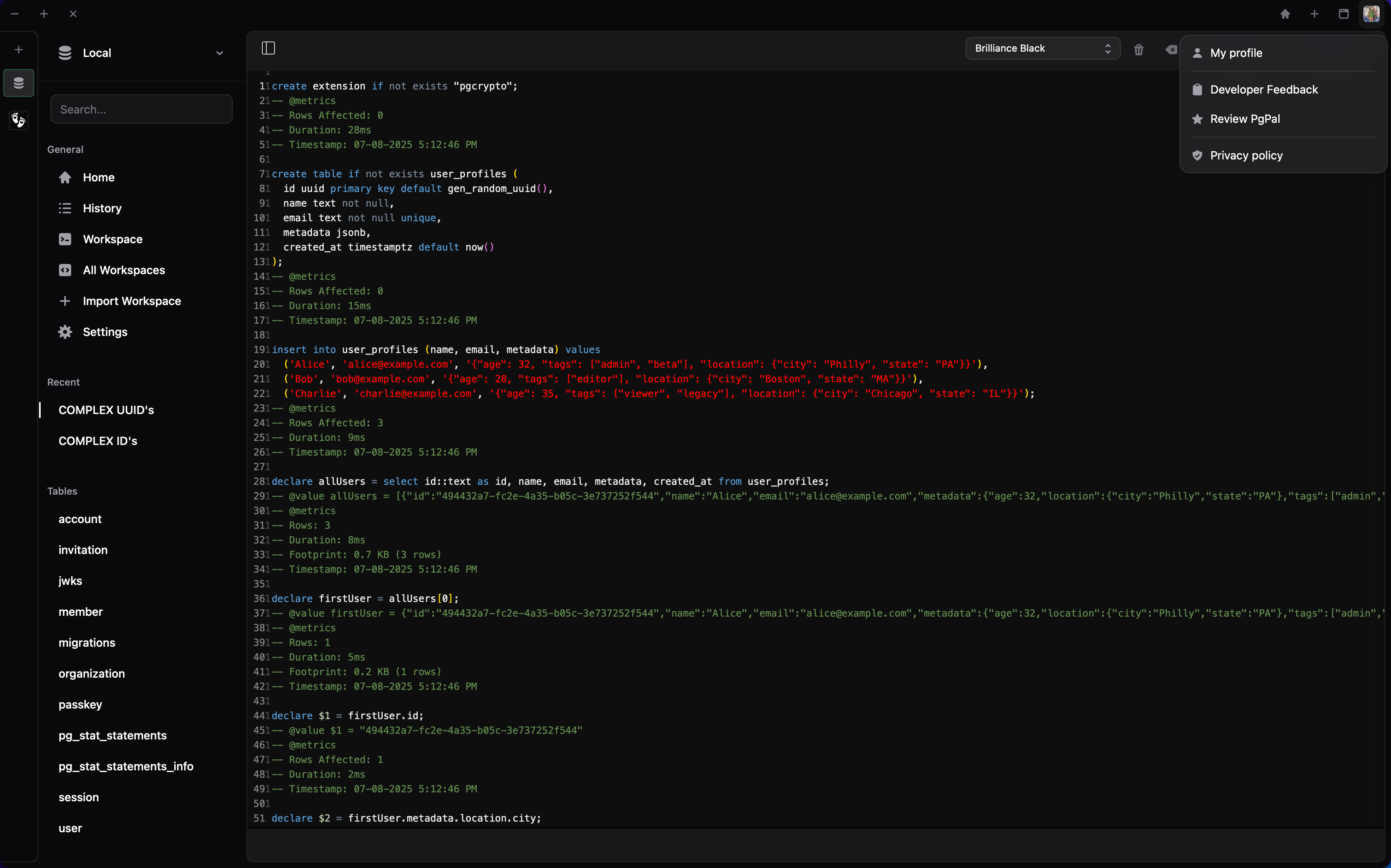Click the shield icon beside Privacy policy
Screen dimensions: 1391x868
click(1197, 155)
